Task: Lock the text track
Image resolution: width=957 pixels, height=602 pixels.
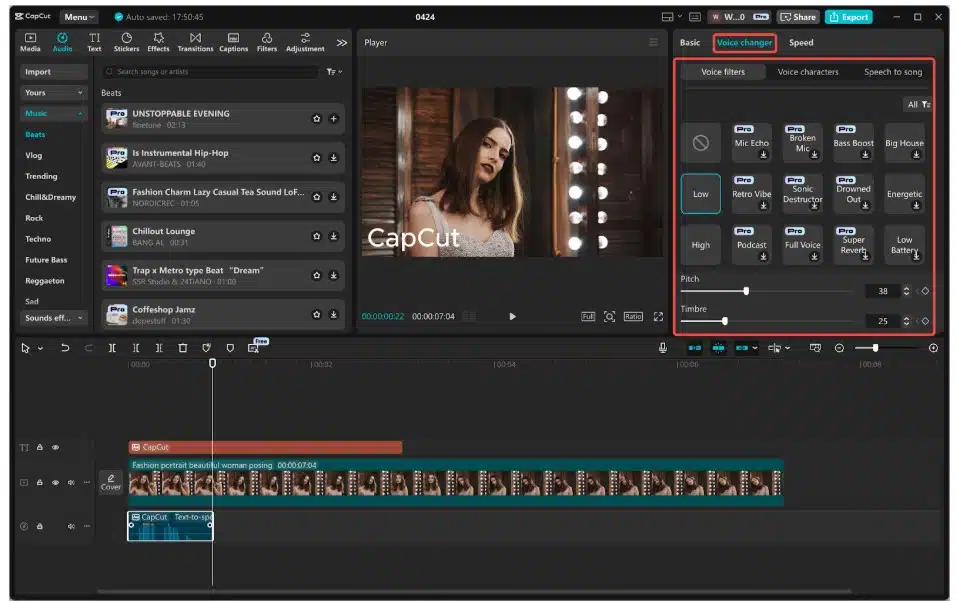Action: [40, 448]
